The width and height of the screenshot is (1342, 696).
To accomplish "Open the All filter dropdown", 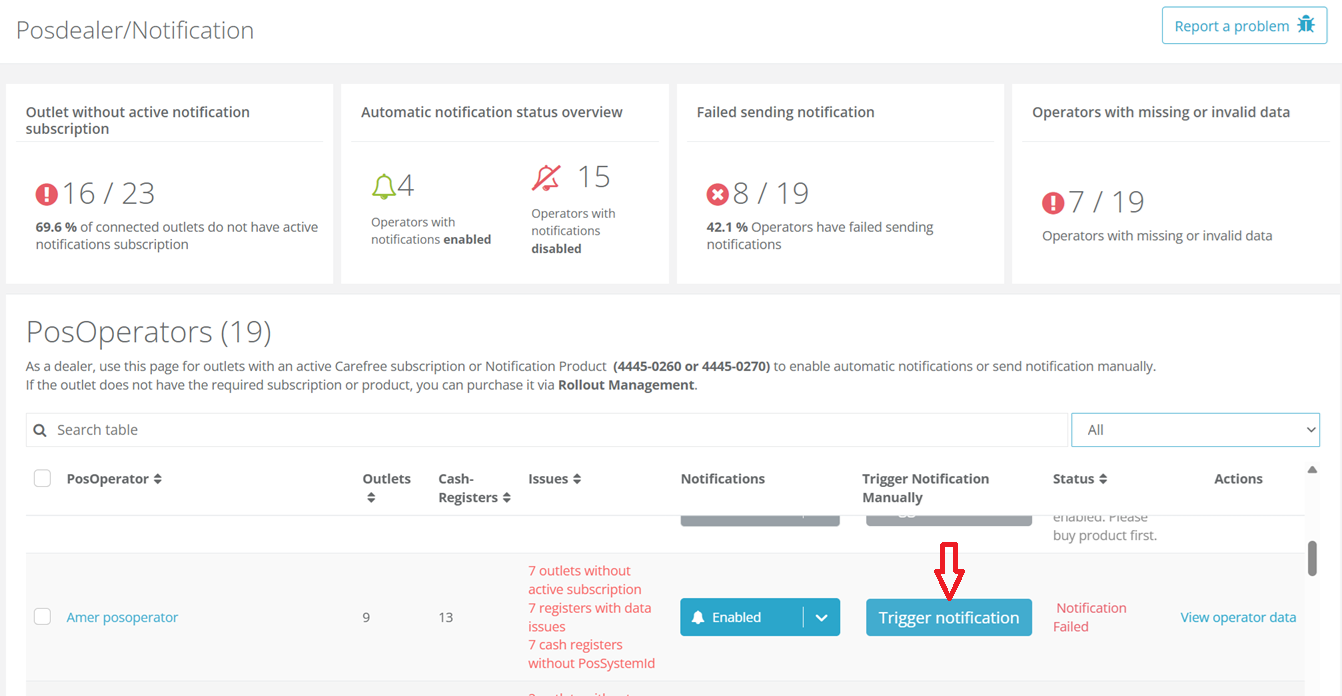I will [x=1195, y=430].
